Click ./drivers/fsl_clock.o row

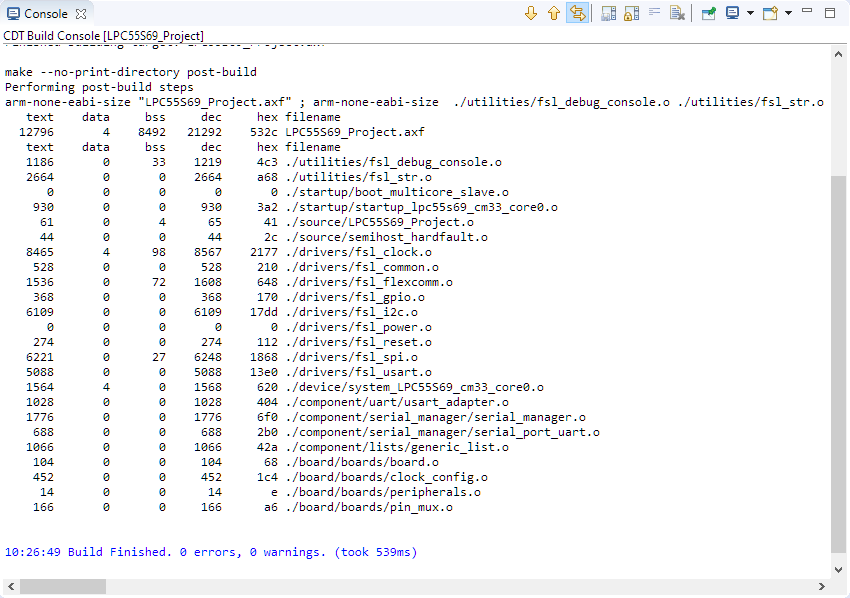[x=358, y=252]
